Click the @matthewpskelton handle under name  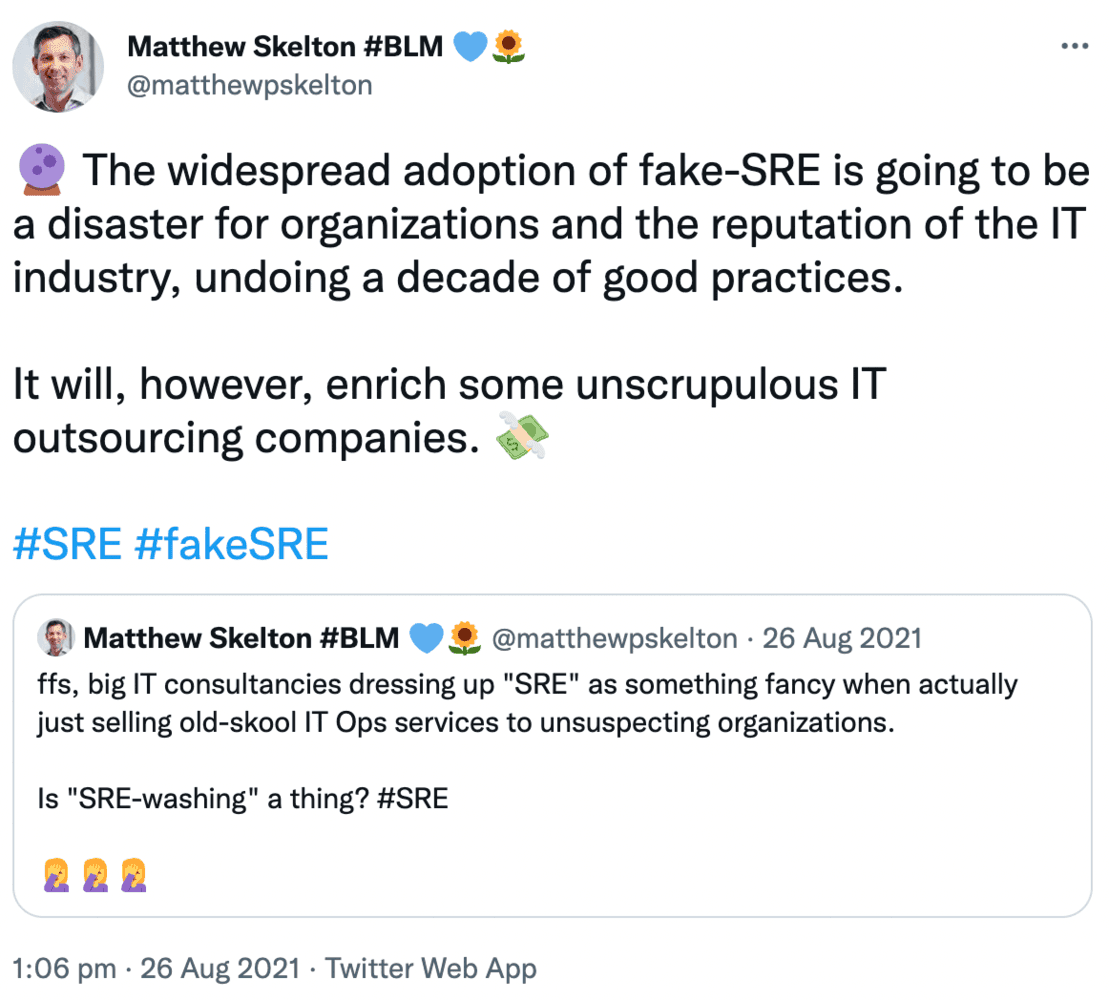tap(250, 85)
